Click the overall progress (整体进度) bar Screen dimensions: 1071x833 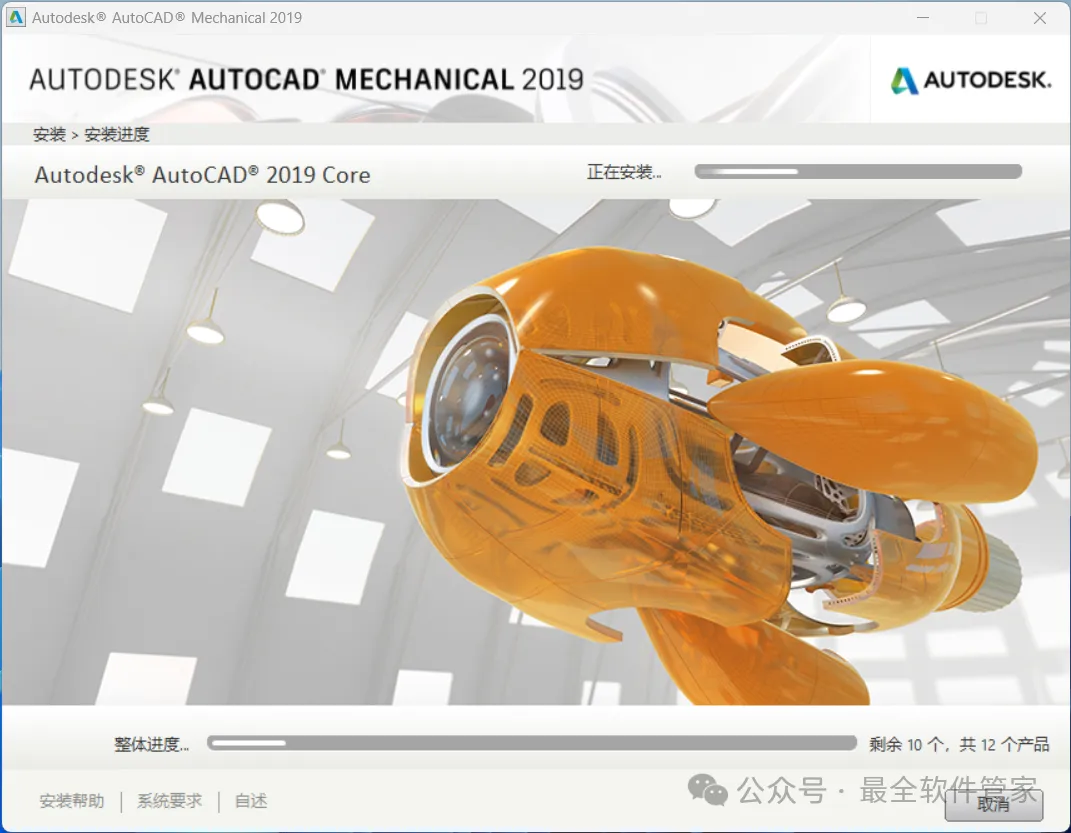pos(531,743)
